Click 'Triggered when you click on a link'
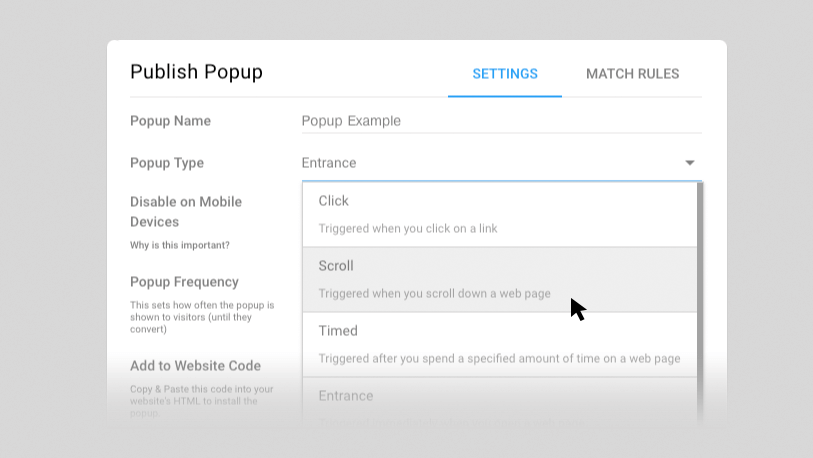This screenshot has height=458, width=813. tap(408, 229)
